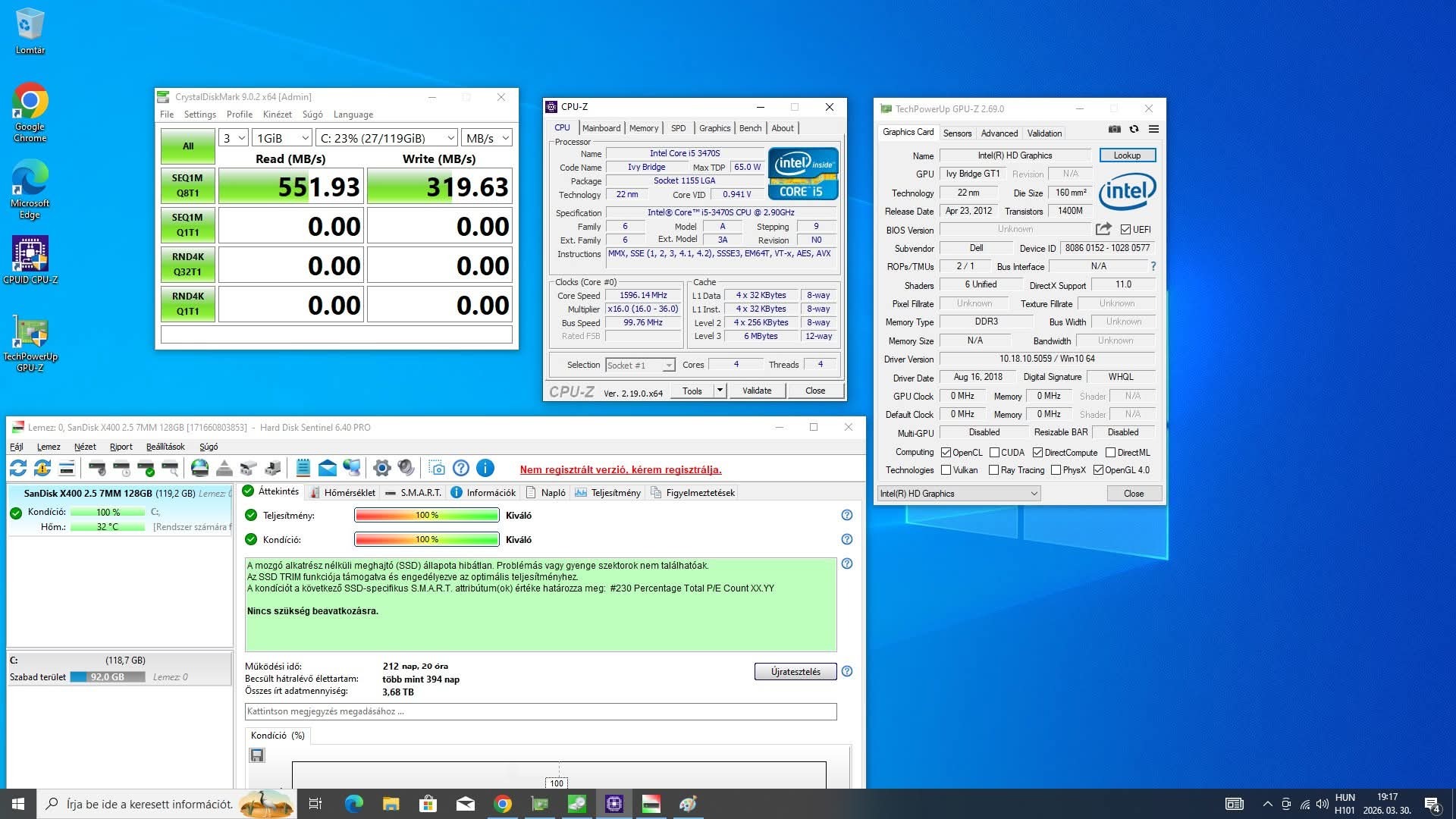This screenshot has height=819, width=1456.
Task: Toggle the OpenCL checkbox in GPU-Z
Action: (x=946, y=453)
